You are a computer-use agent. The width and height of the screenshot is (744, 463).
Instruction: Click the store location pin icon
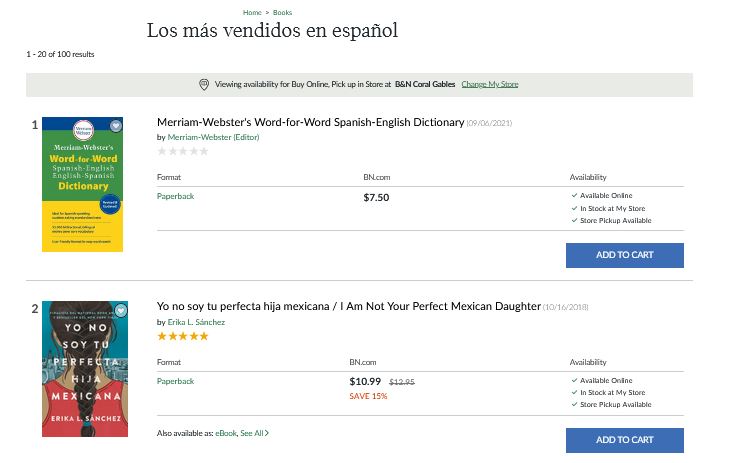pyautogui.click(x=204, y=84)
